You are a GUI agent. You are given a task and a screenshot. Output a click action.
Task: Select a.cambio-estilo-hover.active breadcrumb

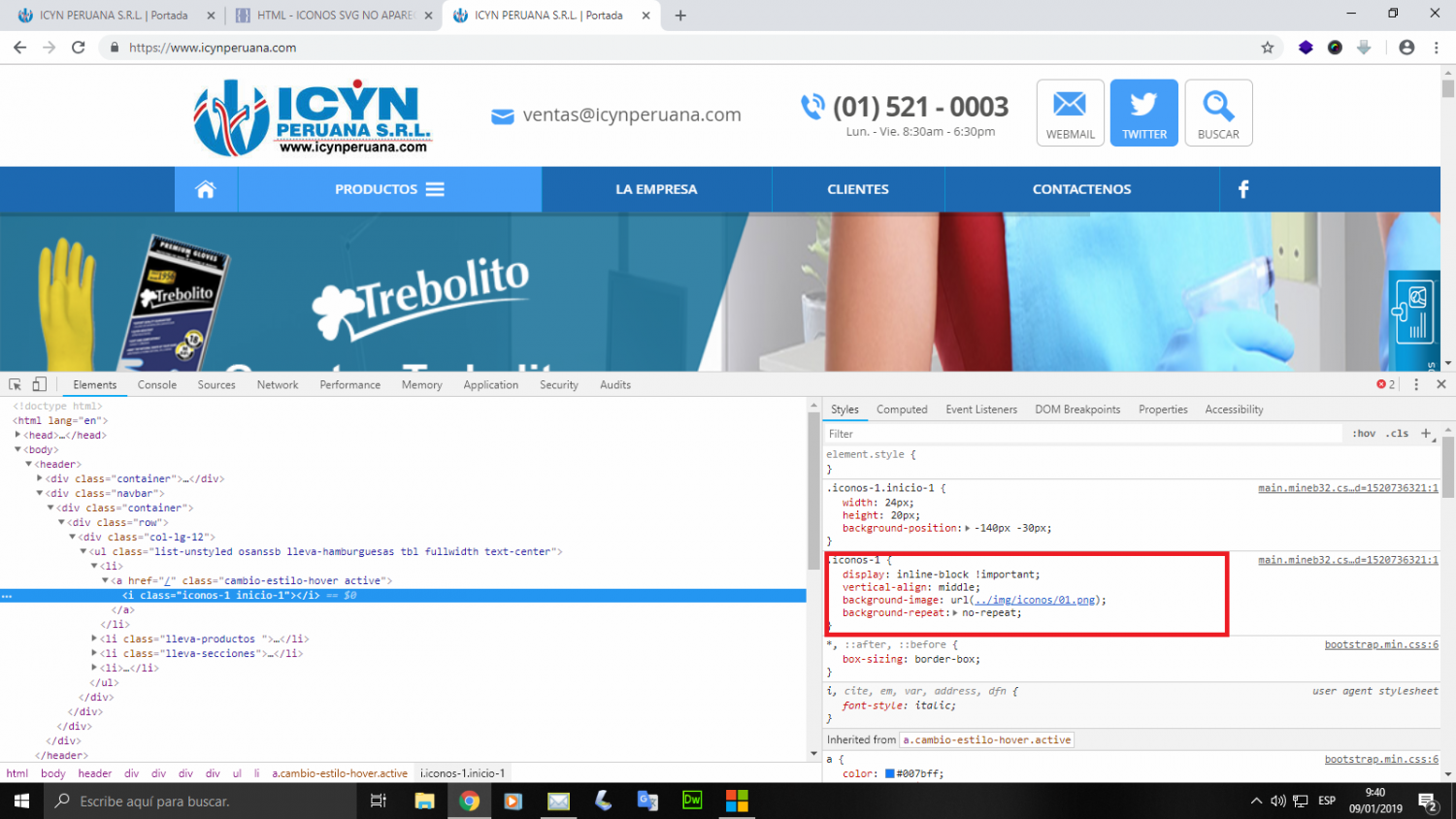click(340, 773)
